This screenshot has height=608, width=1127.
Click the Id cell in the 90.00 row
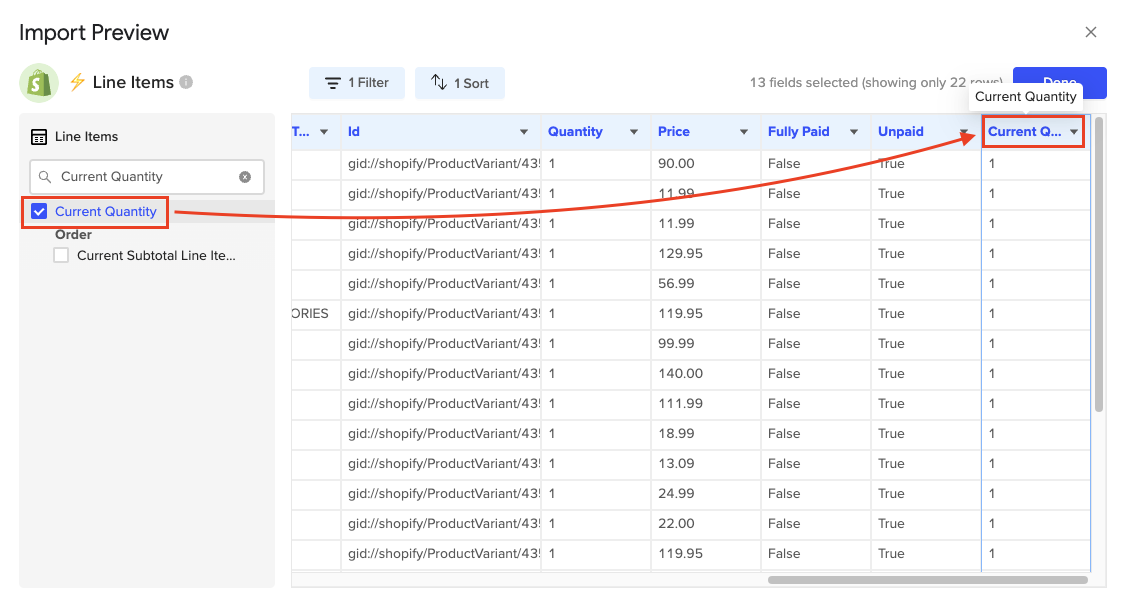click(x=441, y=164)
